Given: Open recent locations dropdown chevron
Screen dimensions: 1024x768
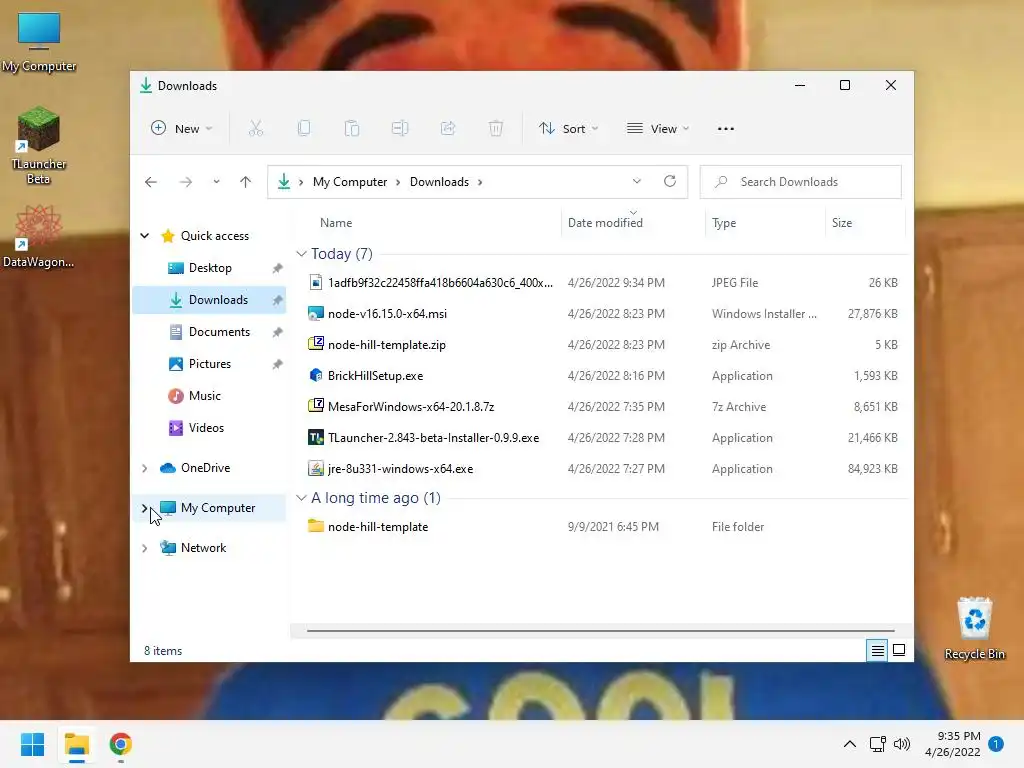Looking at the screenshot, I should [216, 182].
